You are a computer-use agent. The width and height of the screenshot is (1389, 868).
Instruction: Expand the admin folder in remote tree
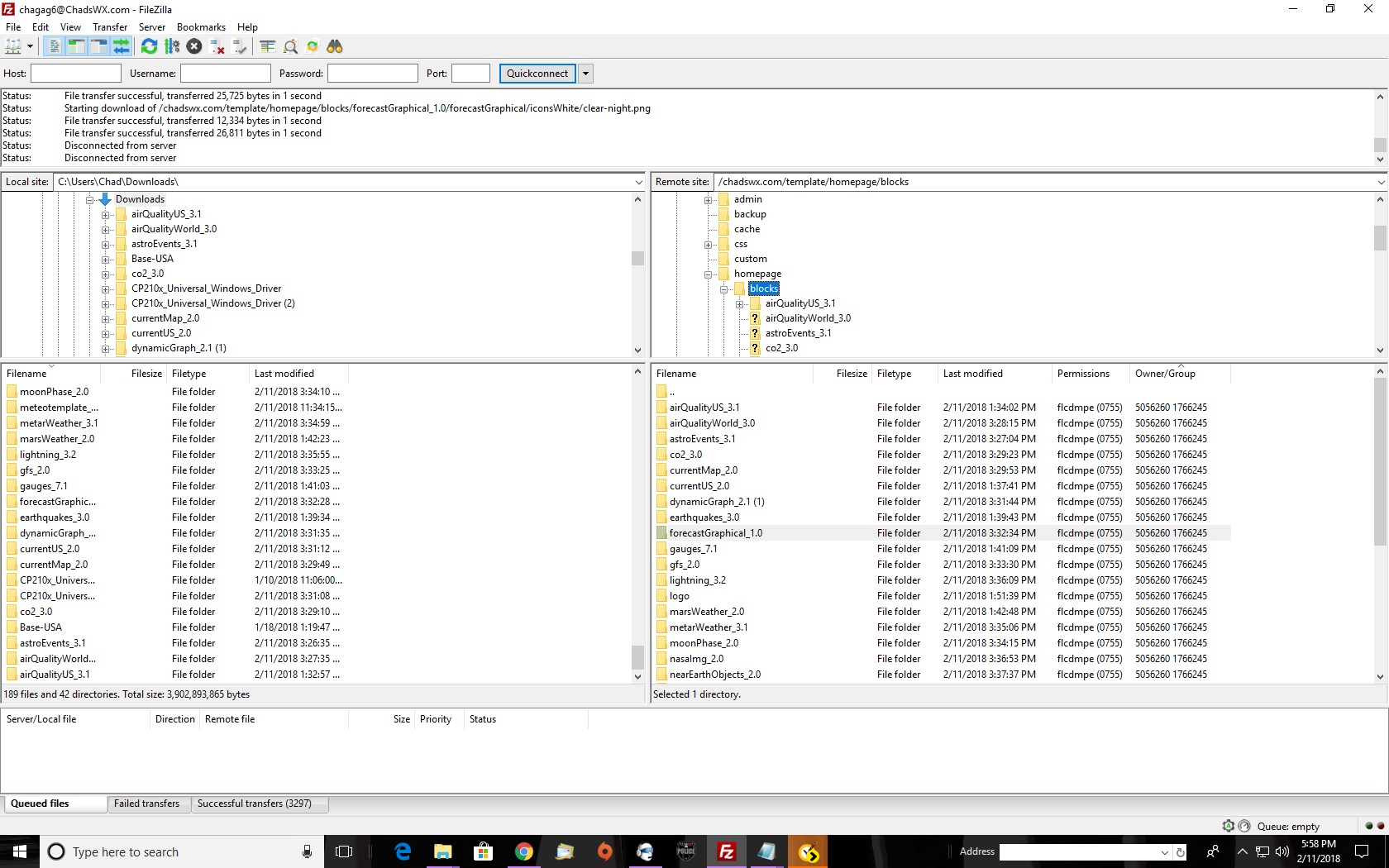[709, 200]
